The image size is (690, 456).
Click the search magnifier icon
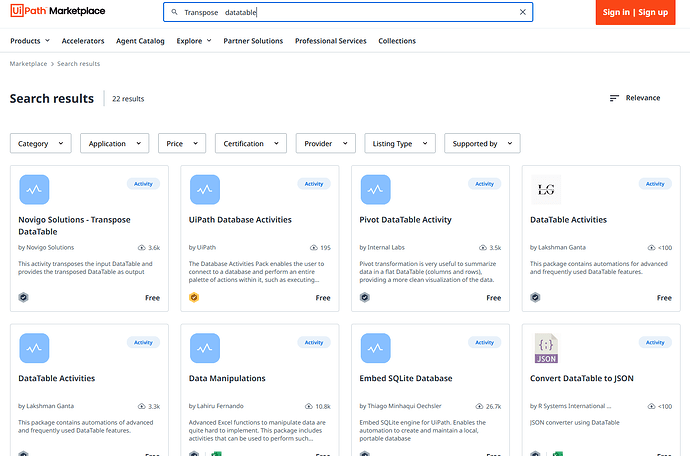click(174, 12)
